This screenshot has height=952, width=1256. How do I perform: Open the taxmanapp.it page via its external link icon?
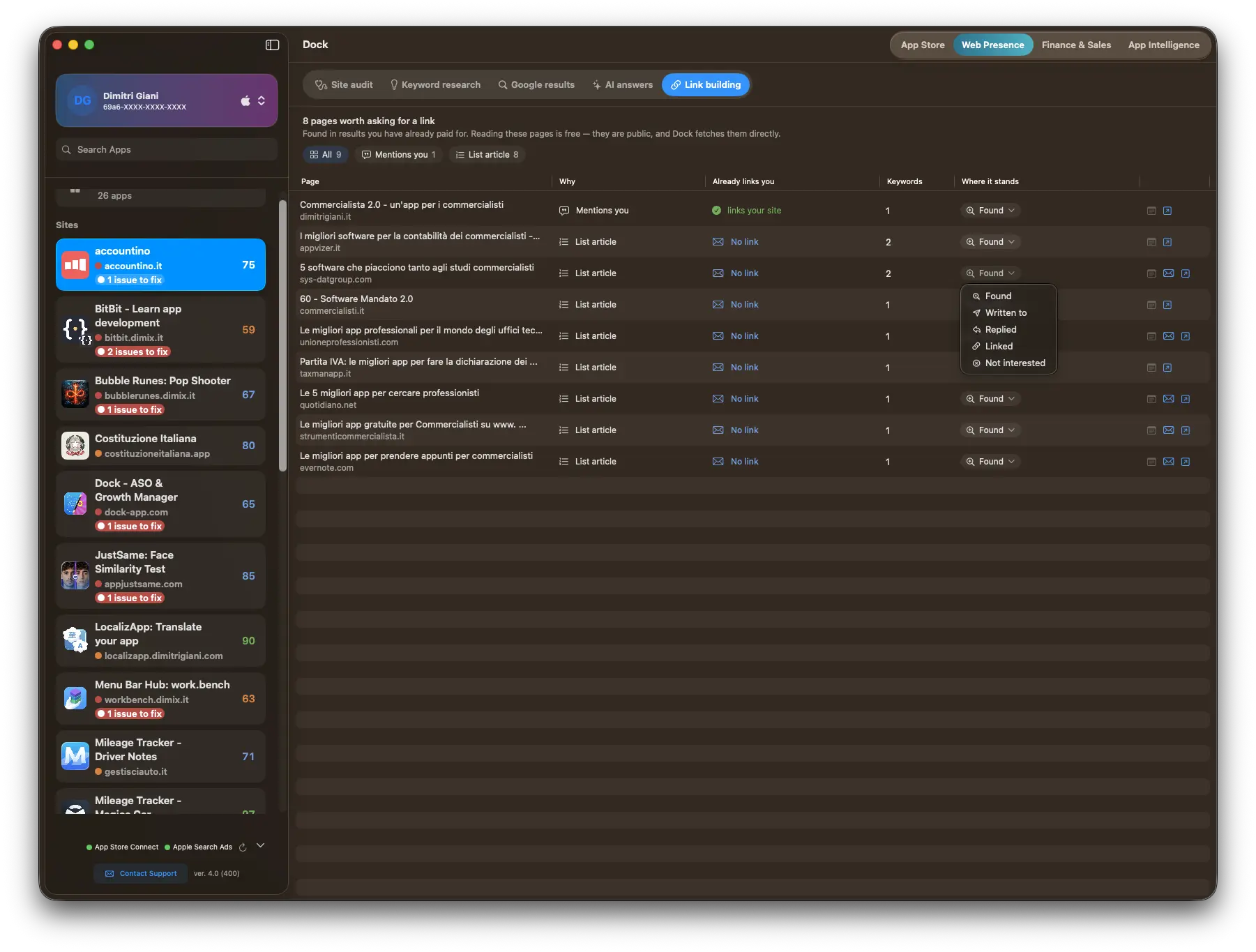coord(1167,368)
